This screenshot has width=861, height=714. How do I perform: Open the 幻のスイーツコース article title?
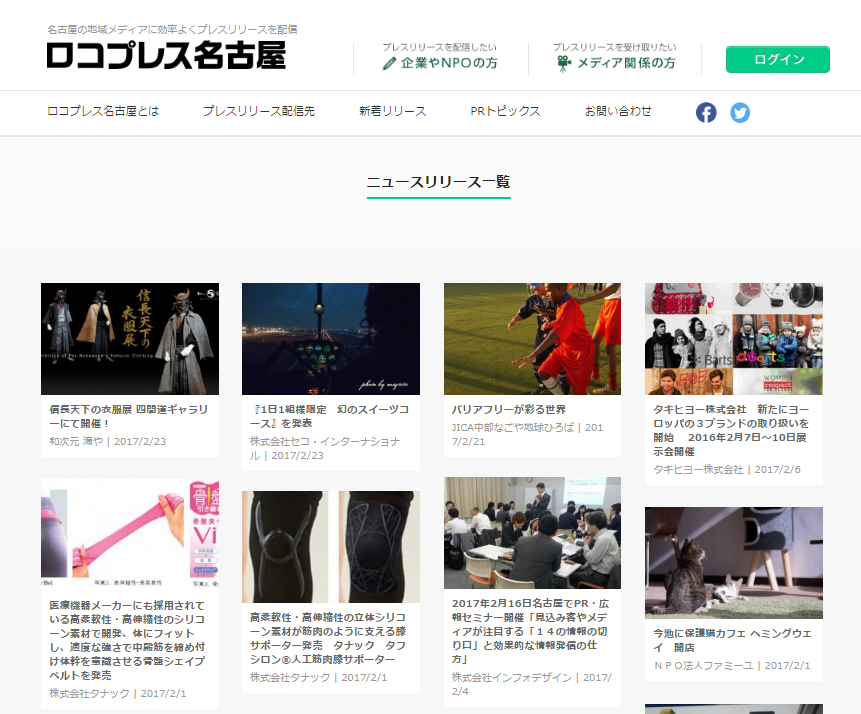coord(329,416)
